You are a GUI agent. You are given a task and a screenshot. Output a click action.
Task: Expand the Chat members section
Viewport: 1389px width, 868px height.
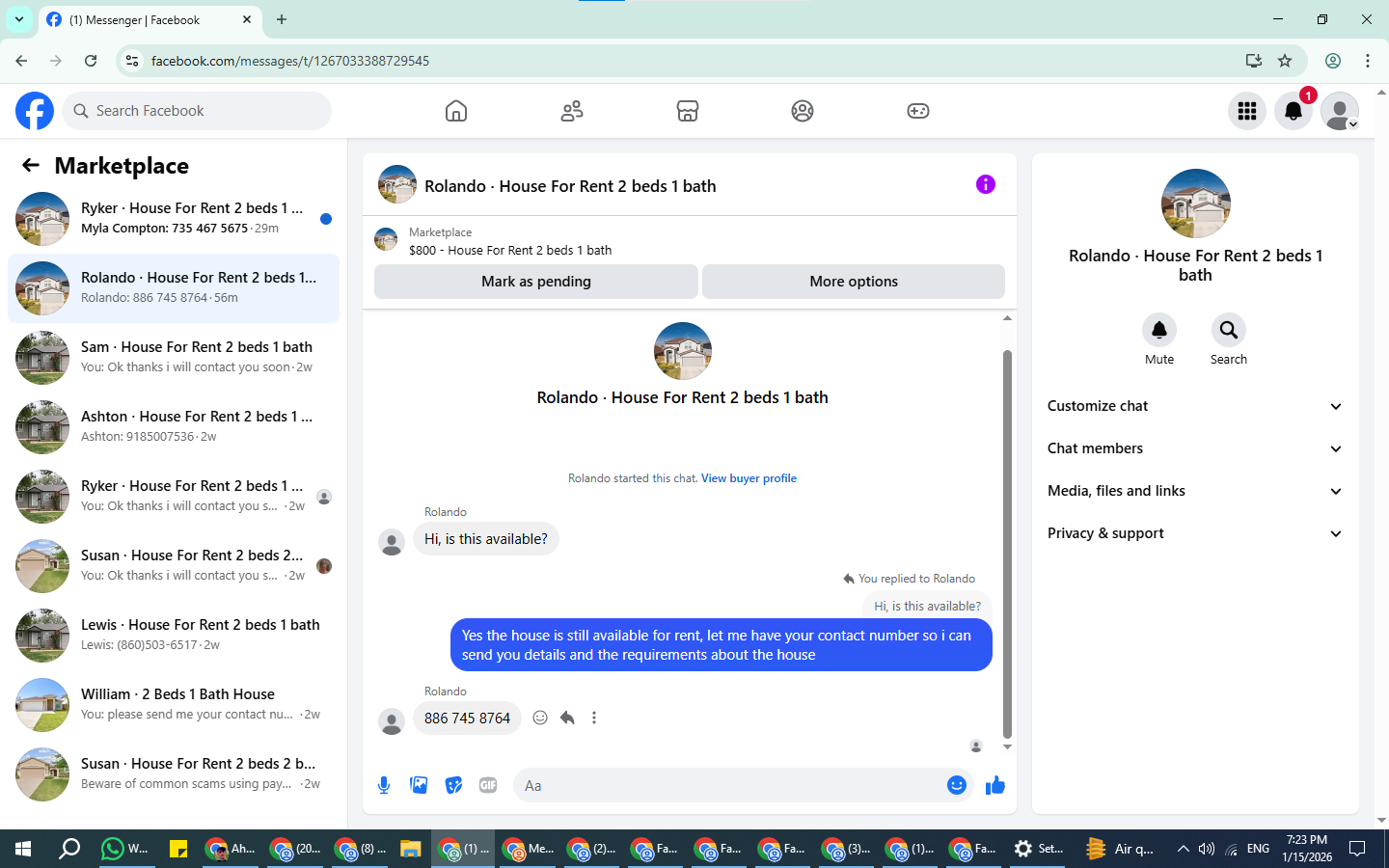[x=1195, y=448]
